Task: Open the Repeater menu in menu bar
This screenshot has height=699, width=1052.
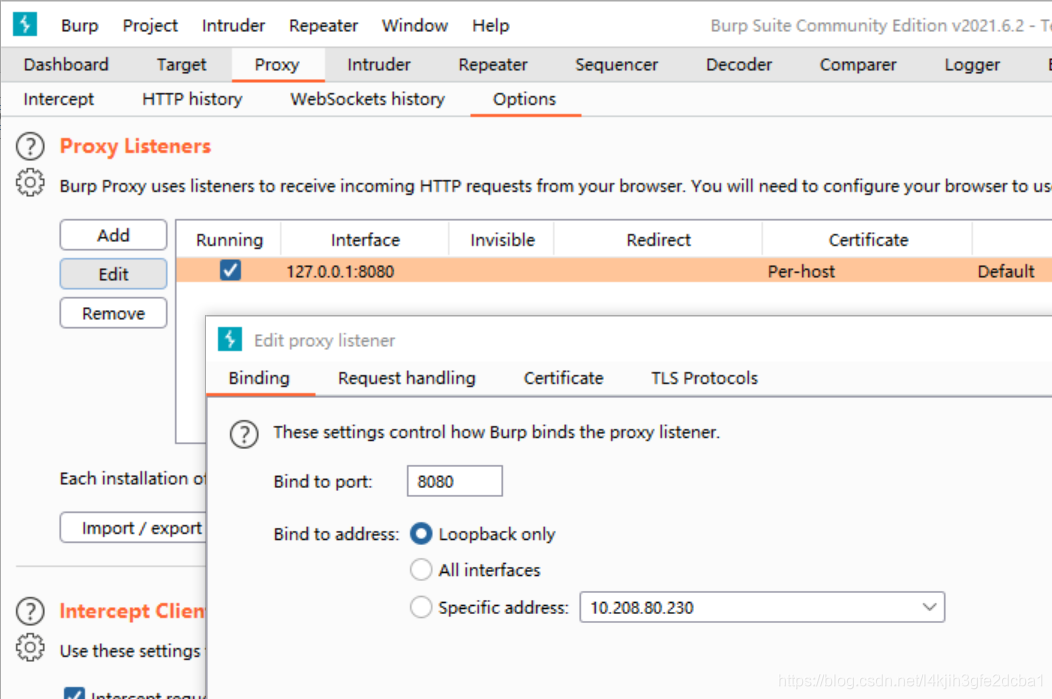Action: click(323, 25)
